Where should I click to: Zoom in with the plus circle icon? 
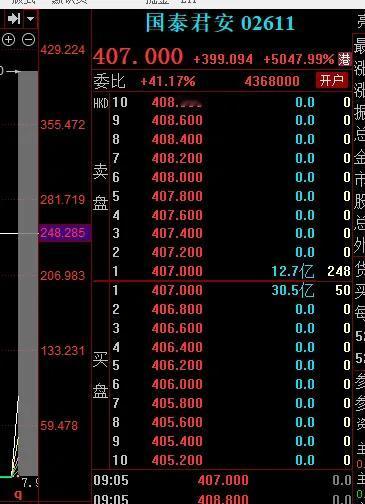tap(8, 40)
